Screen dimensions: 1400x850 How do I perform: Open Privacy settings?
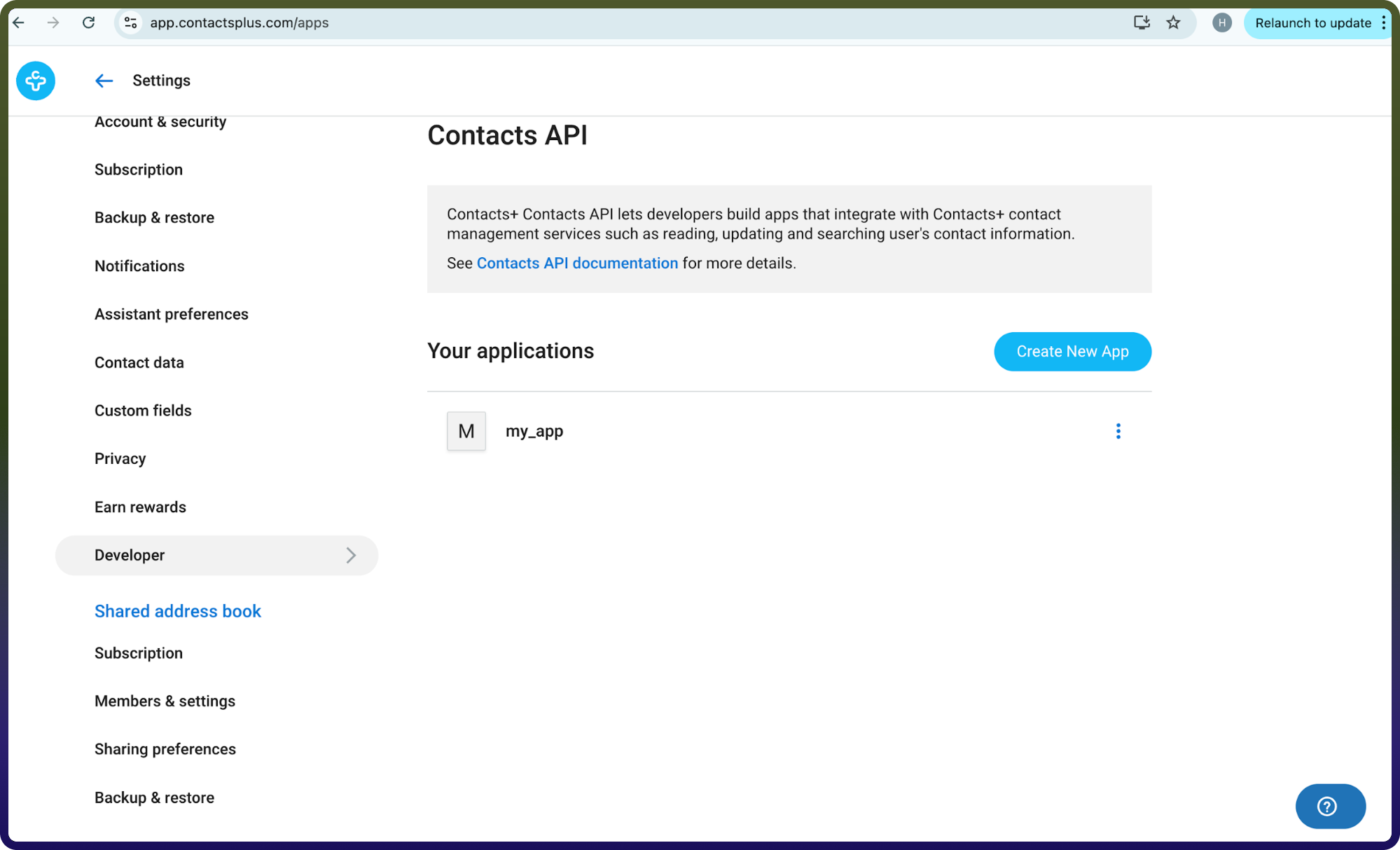[x=120, y=459]
